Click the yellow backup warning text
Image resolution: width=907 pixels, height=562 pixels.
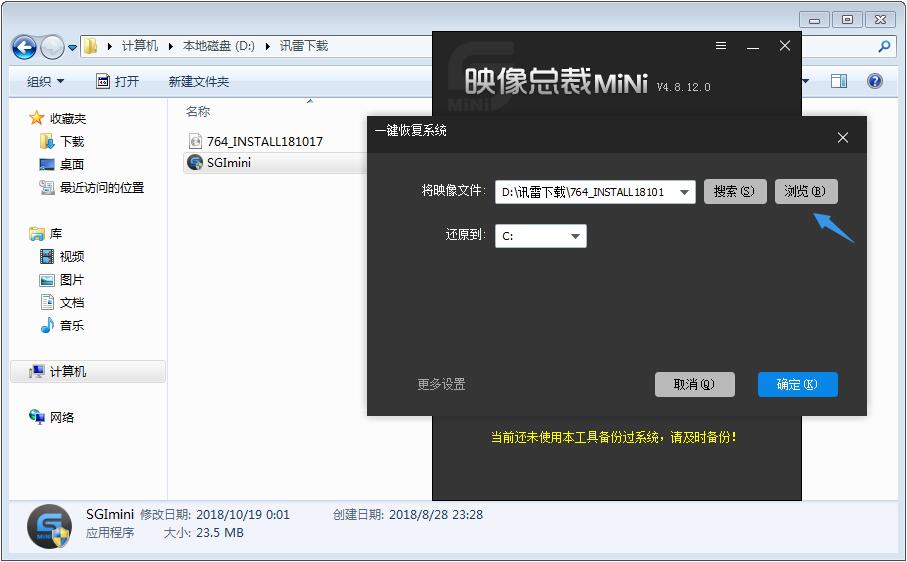(613, 437)
